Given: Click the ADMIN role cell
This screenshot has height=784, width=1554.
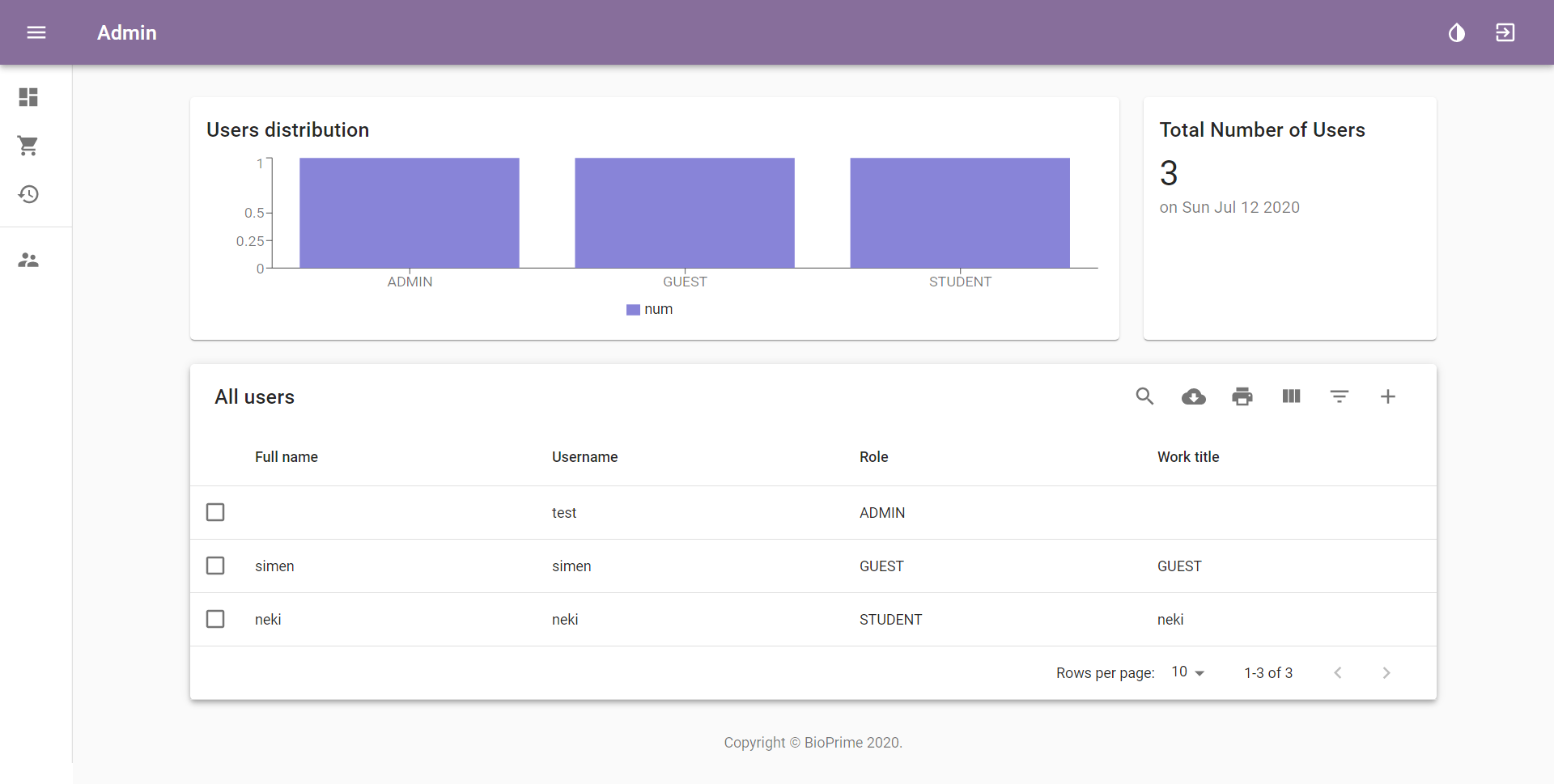Looking at the screenshot, I should point(882,513).
